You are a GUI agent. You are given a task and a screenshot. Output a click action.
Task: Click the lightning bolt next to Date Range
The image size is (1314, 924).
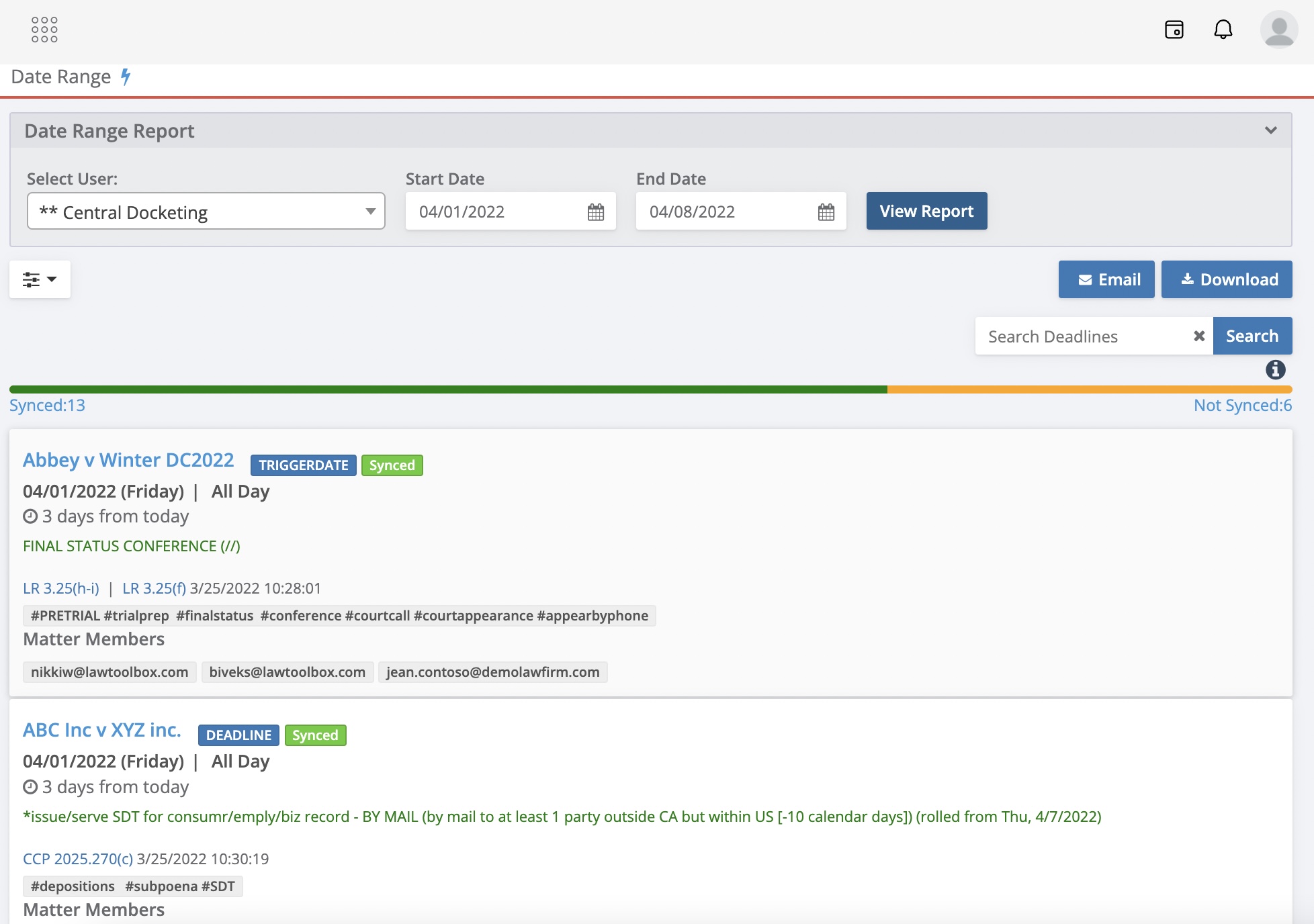click(126, 77)
